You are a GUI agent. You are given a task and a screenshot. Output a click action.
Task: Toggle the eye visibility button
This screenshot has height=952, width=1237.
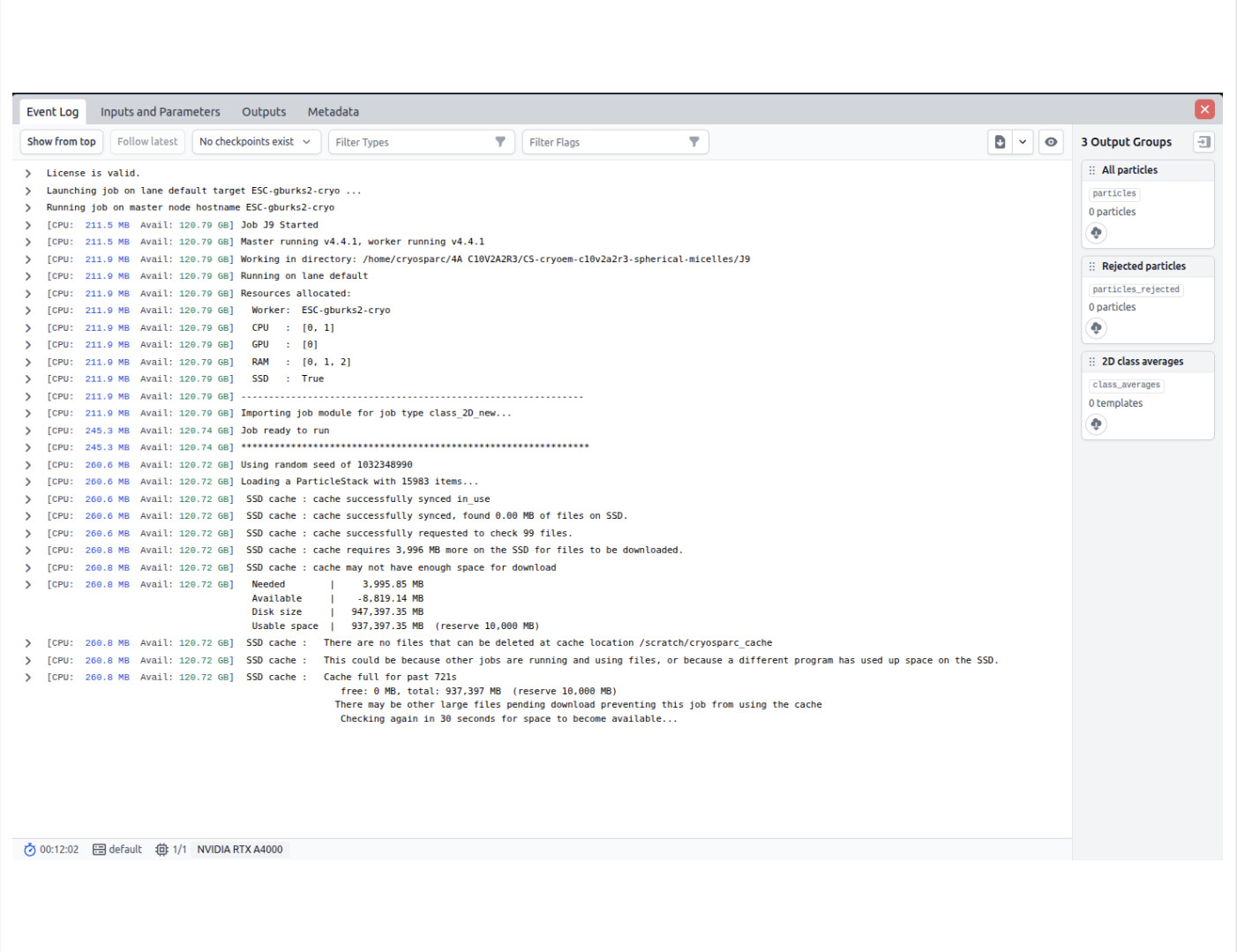tap(1051, 142)
